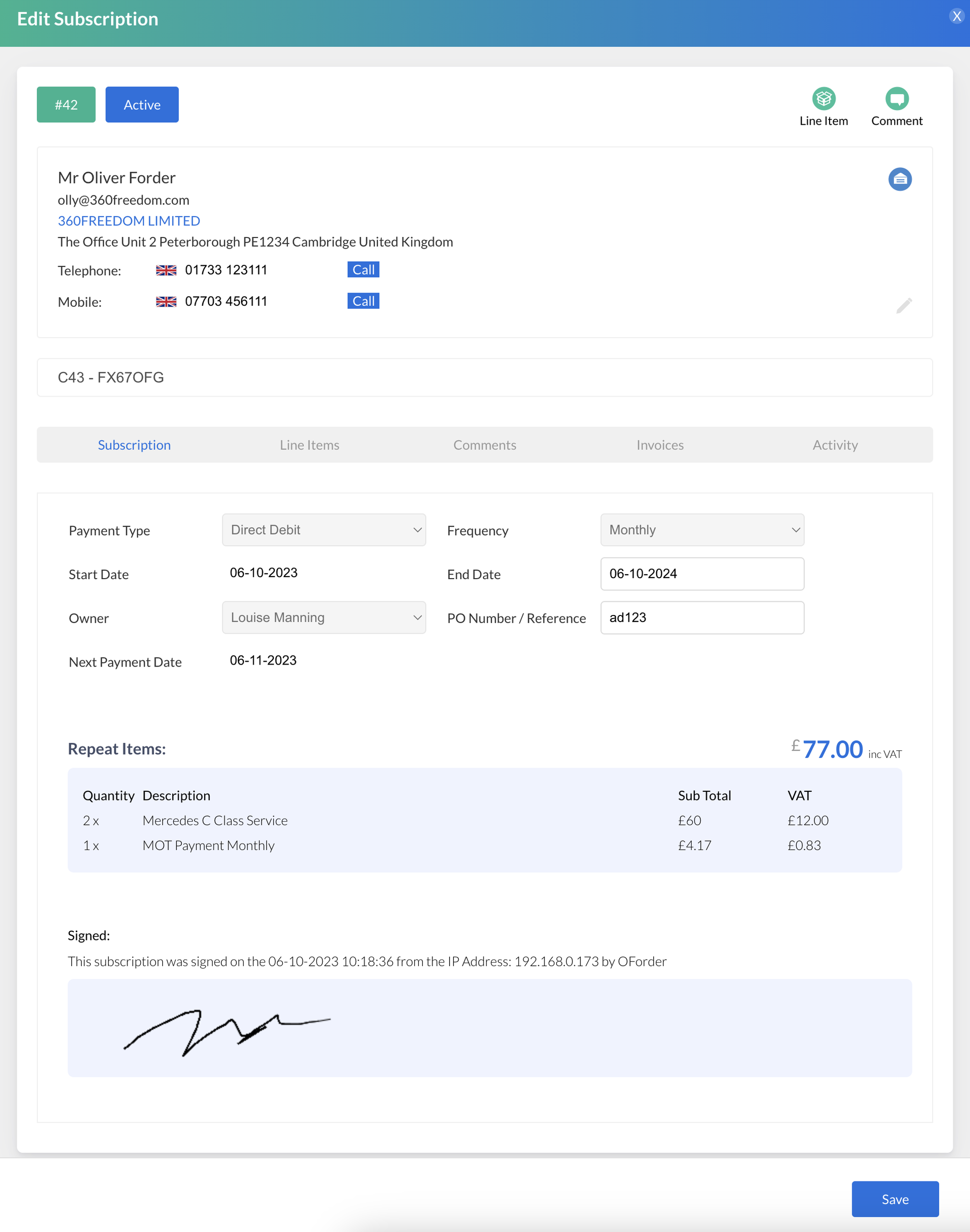Call the telephone number 01733 123111

tap(363, 270)
